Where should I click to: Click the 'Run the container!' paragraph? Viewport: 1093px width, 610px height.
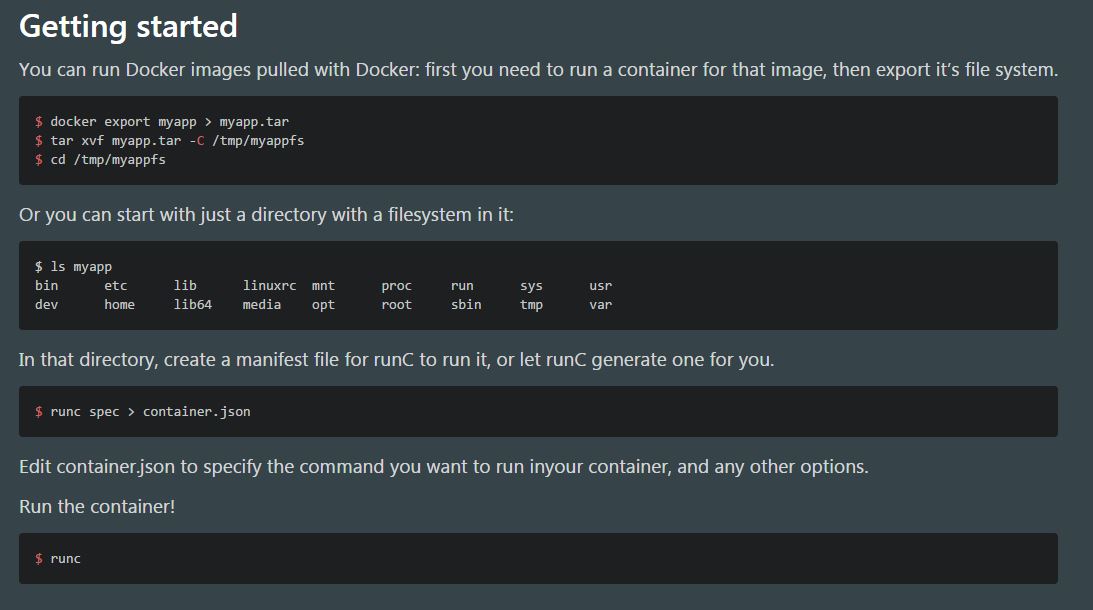point(97,507)
